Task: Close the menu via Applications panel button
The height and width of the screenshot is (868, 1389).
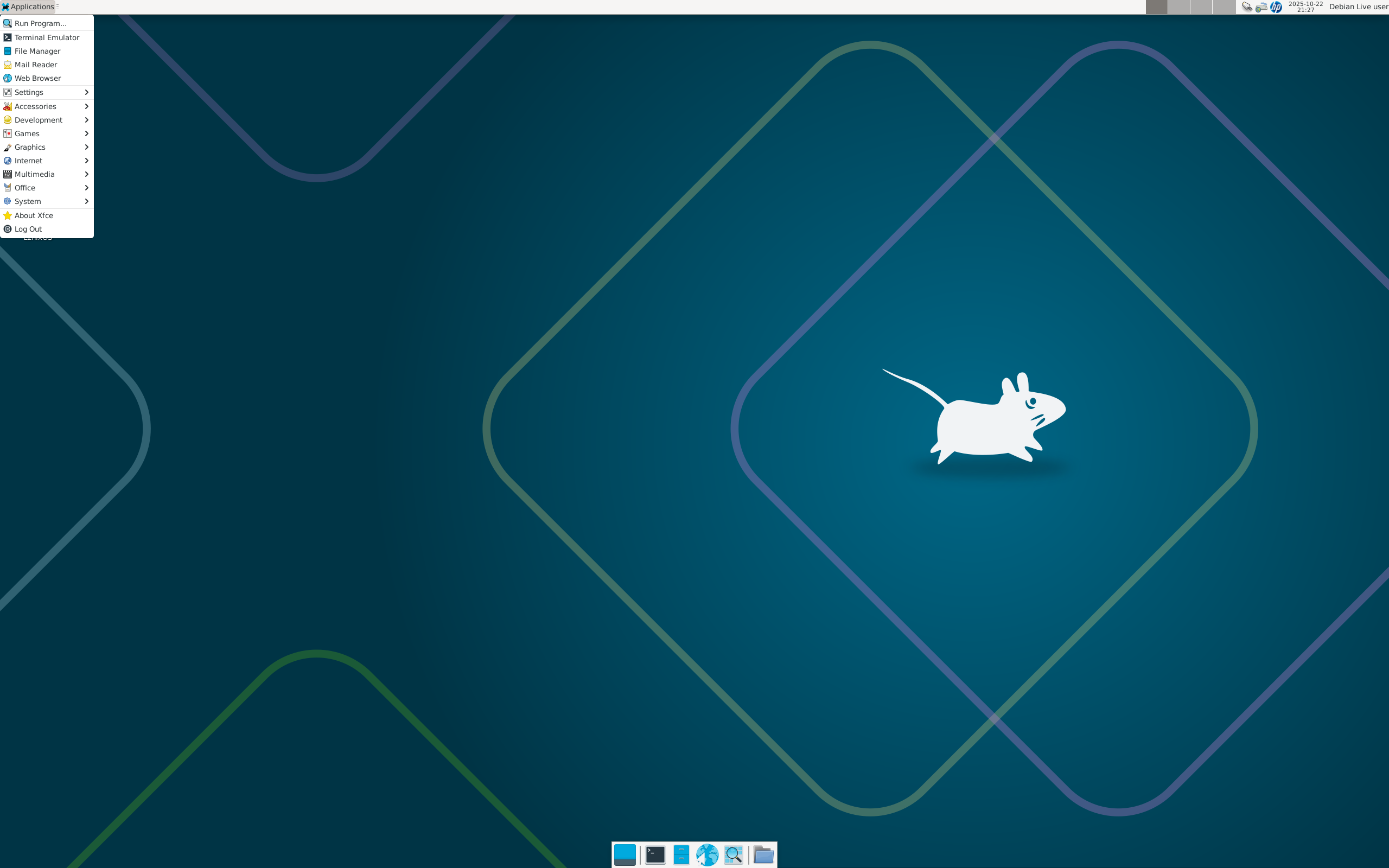Action: click(28, 7)
